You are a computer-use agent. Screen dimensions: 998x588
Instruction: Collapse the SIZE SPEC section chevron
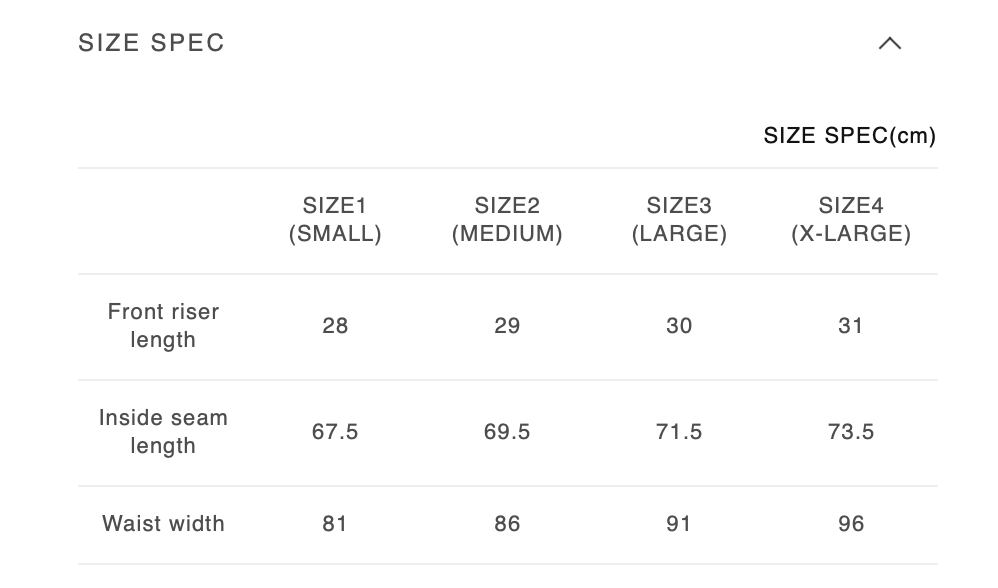coord(889,43)
